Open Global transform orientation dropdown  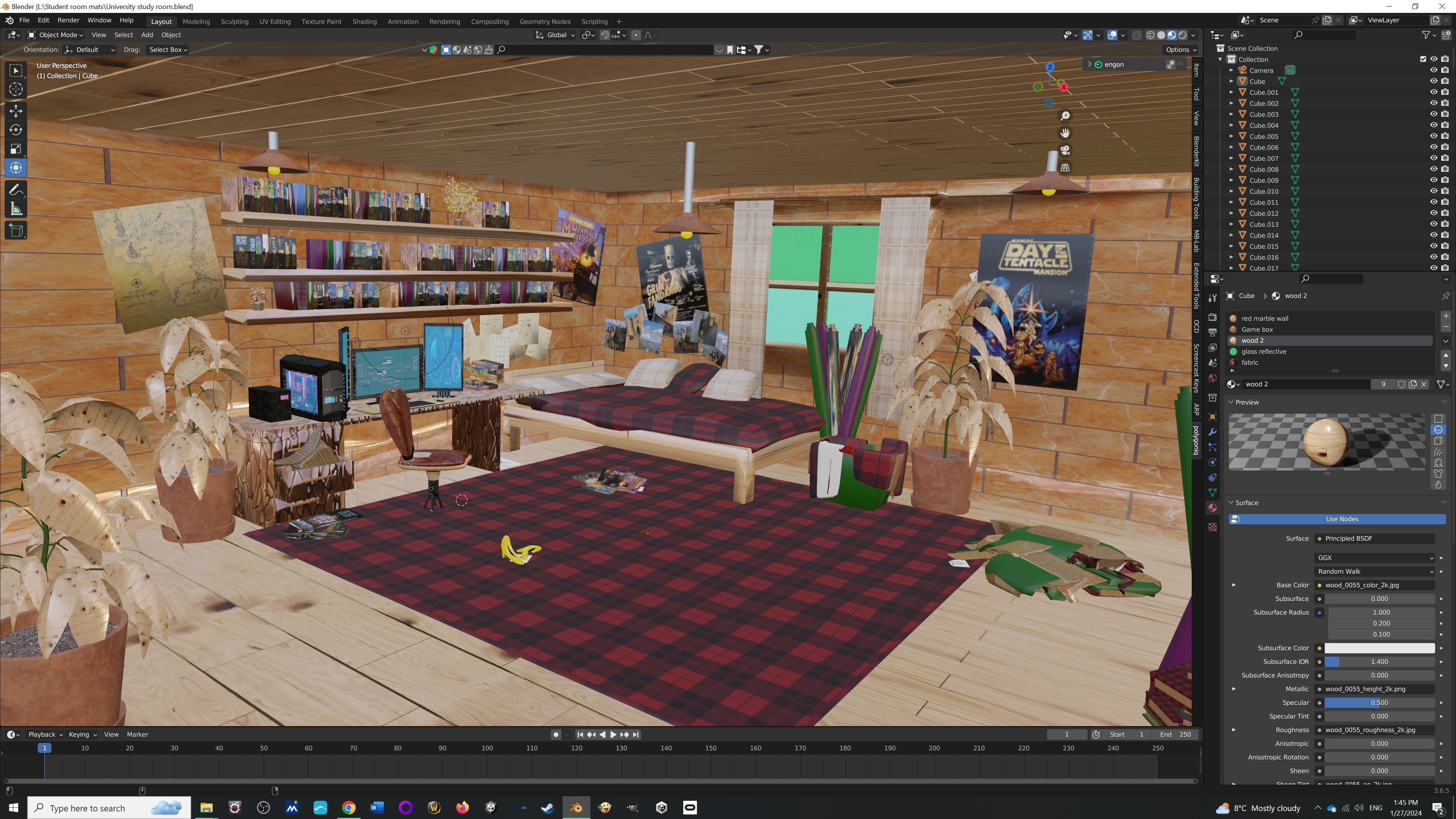pyautogui.click(x=555, y=35)
